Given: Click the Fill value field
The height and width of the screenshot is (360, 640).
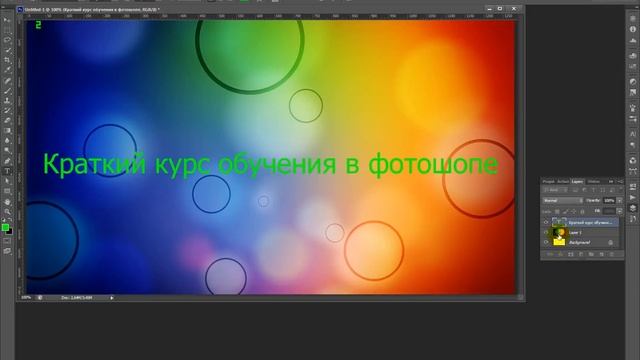Looking at the screenshot, I should coord(609,211).
